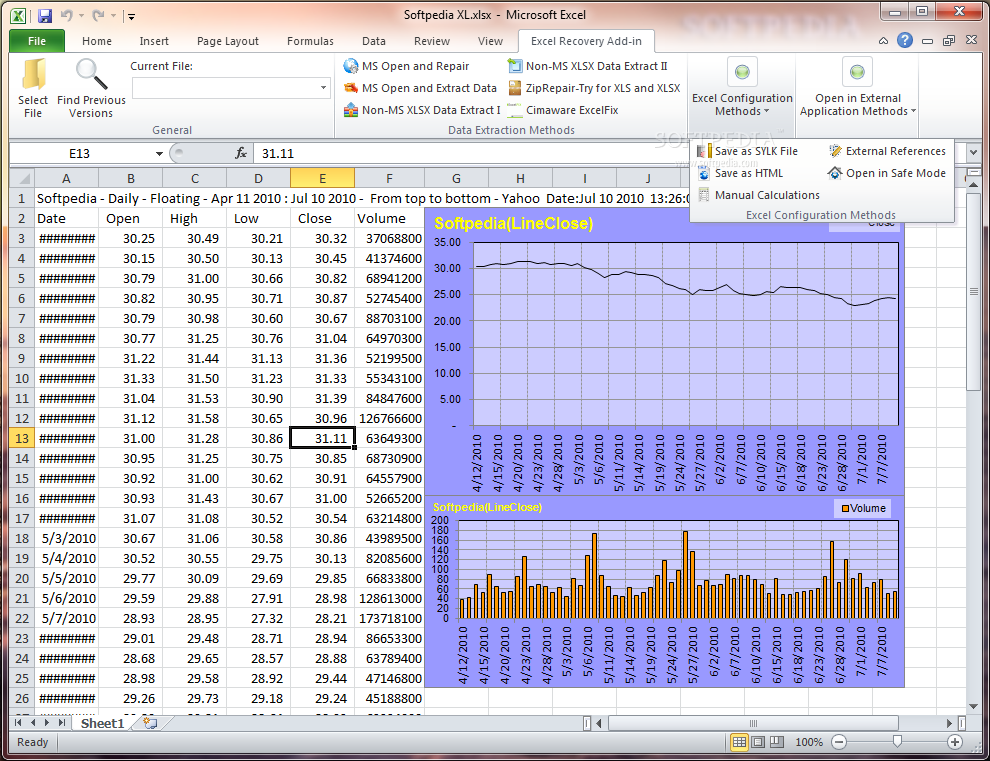This screenshot has width=990, height=761.
Task: Open the View tab
Action: pos(490,41)
